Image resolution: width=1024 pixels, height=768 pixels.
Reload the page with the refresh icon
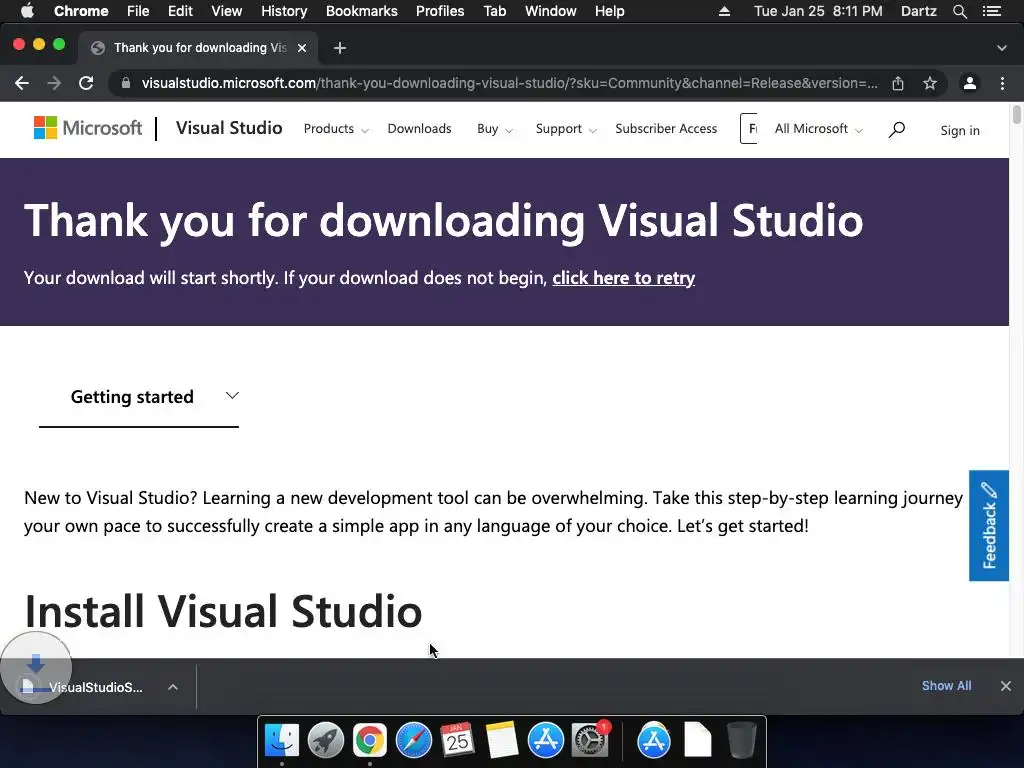(86, 83)
